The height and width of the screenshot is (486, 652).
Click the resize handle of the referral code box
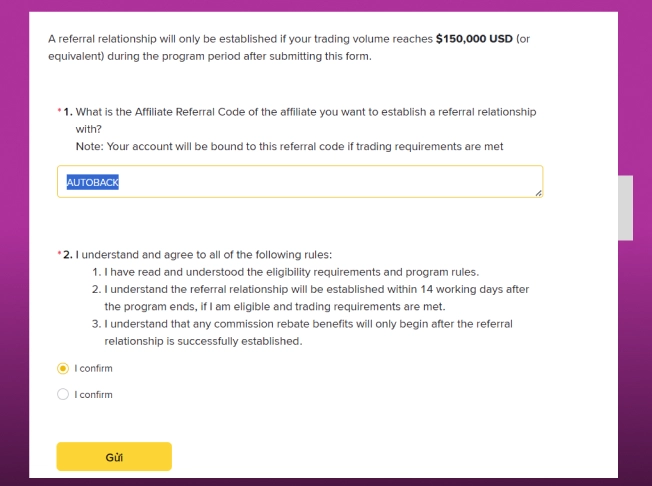[x=539, y=193]
